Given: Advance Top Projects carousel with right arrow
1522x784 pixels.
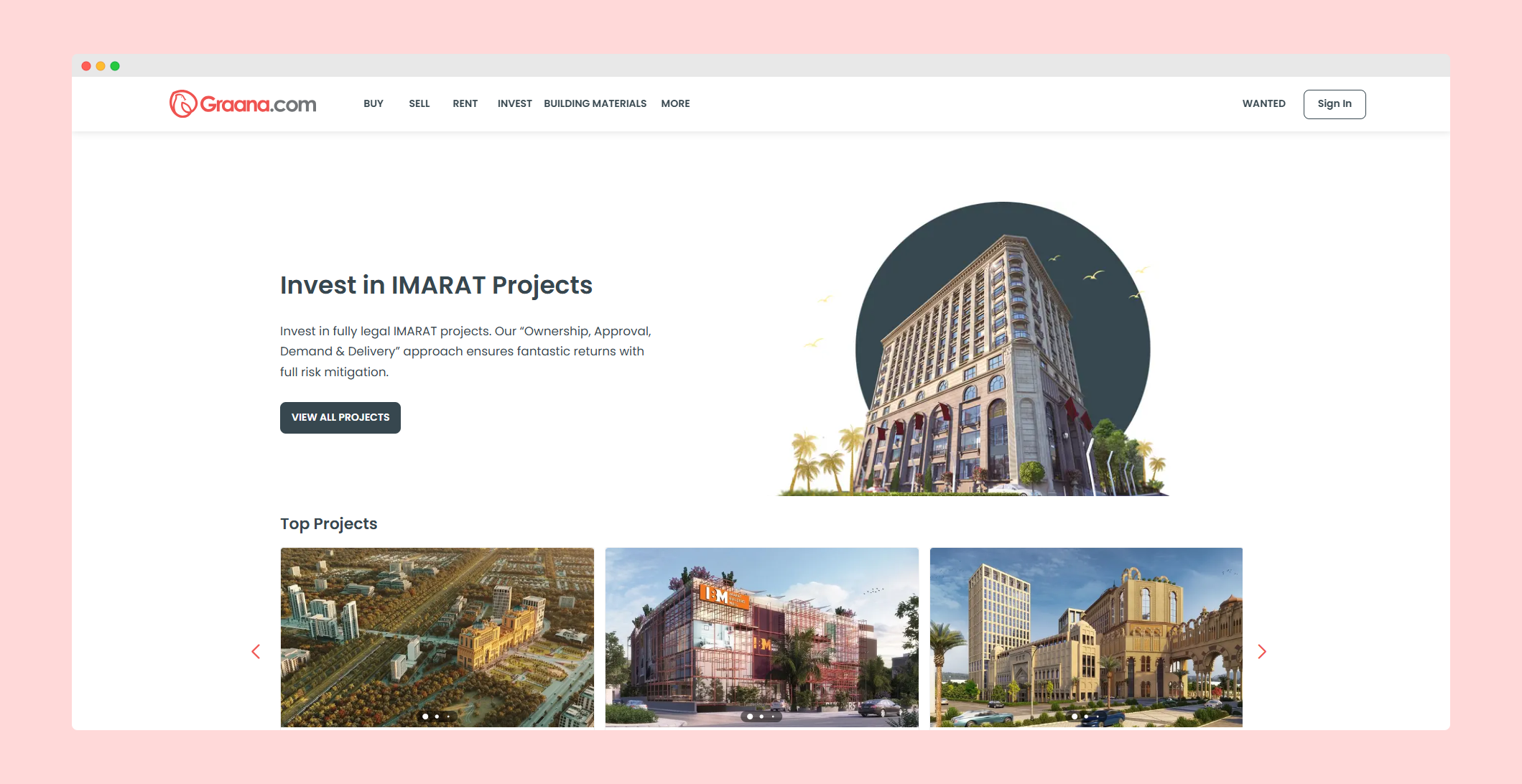Looking at the screenshot, I should [x=1262, y=652].
